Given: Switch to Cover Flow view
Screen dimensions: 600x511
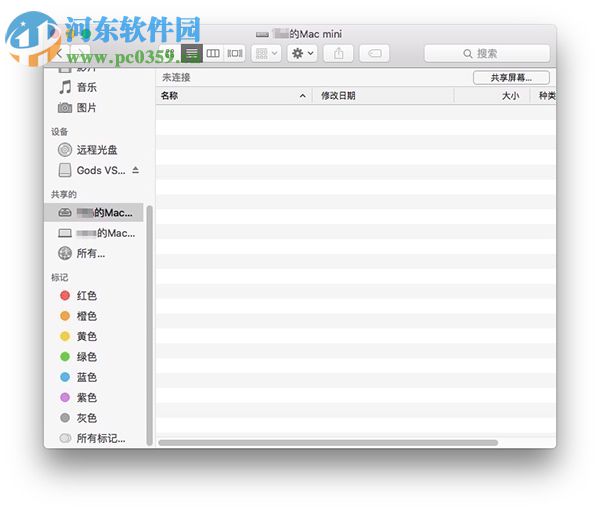Looking at the screenshot, I should (x=235, y=53).
